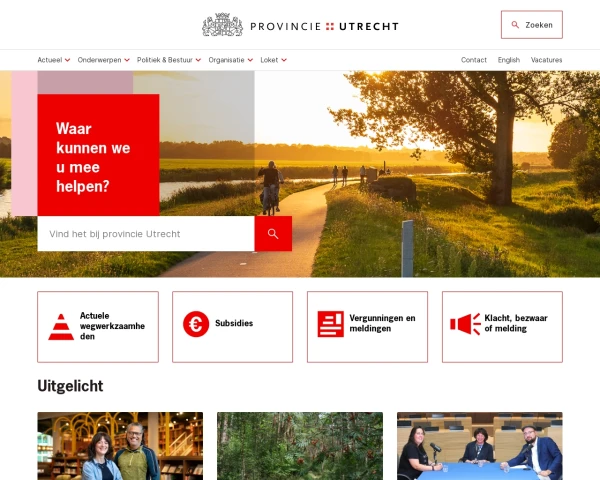The width and height of the screenshot is (600, 480).
Task: Open the bookstore couple featured photo
Action: click(x=120, y=446)
